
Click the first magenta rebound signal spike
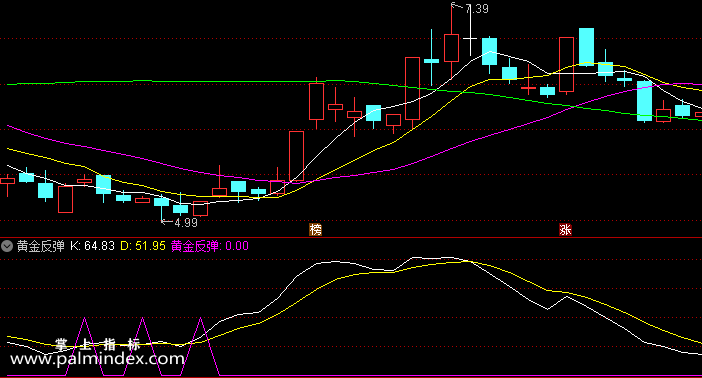click(x=85, y=346)
